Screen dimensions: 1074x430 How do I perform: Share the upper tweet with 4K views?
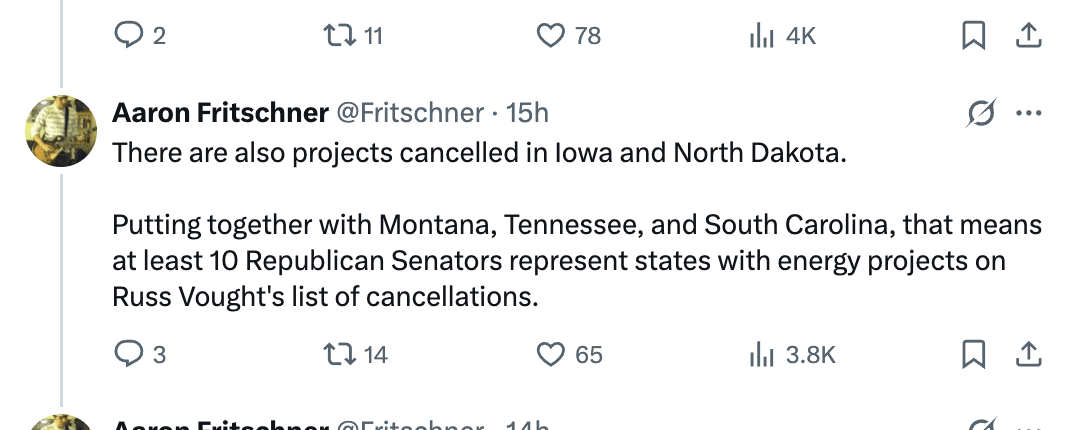(x=1025, y=36)
